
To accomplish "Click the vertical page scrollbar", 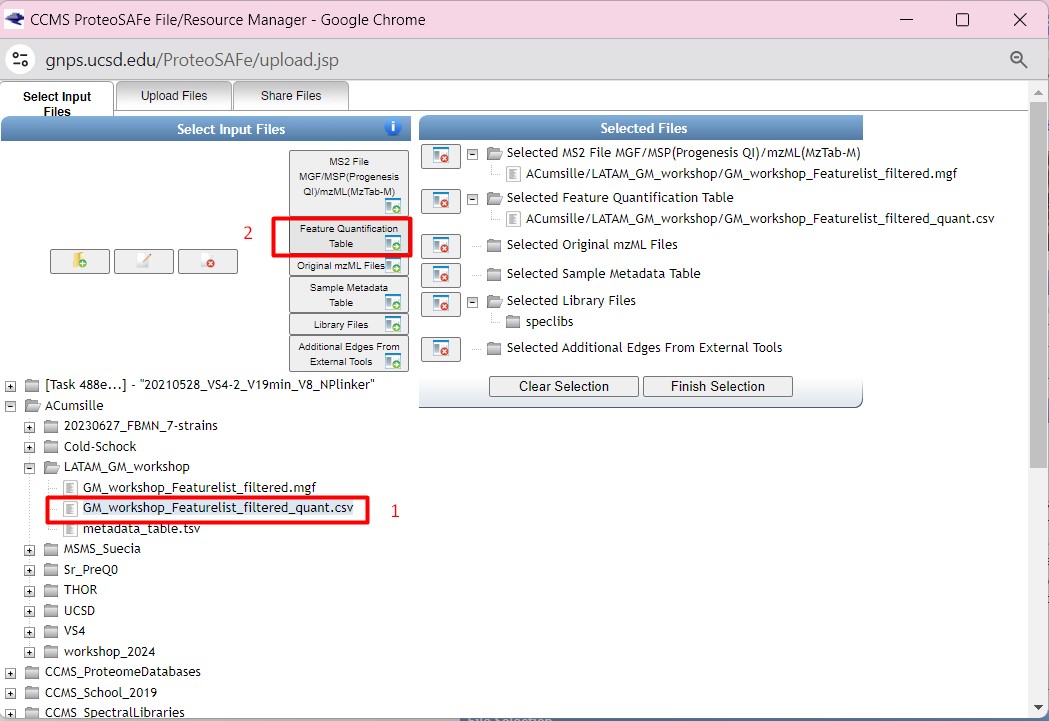I will pyautogui.click(x=1039, y=300).
